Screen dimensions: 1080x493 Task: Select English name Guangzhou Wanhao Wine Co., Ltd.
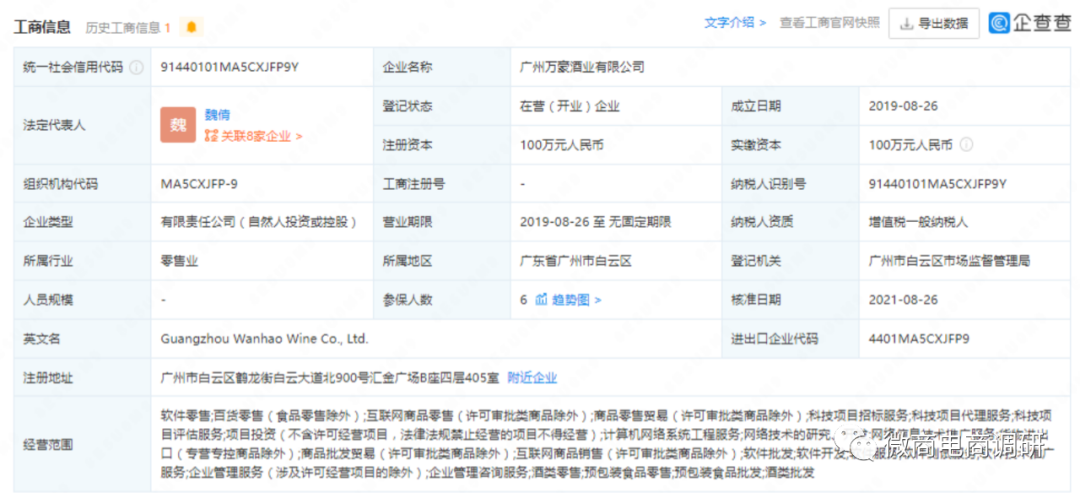264,339
